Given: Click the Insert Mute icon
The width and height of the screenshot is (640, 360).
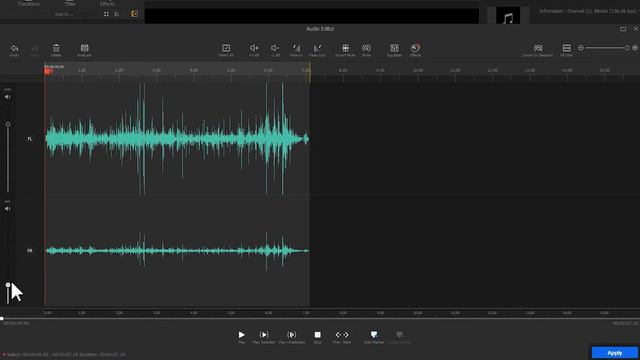Looking at the screenshot, I should tap(345, 48).
